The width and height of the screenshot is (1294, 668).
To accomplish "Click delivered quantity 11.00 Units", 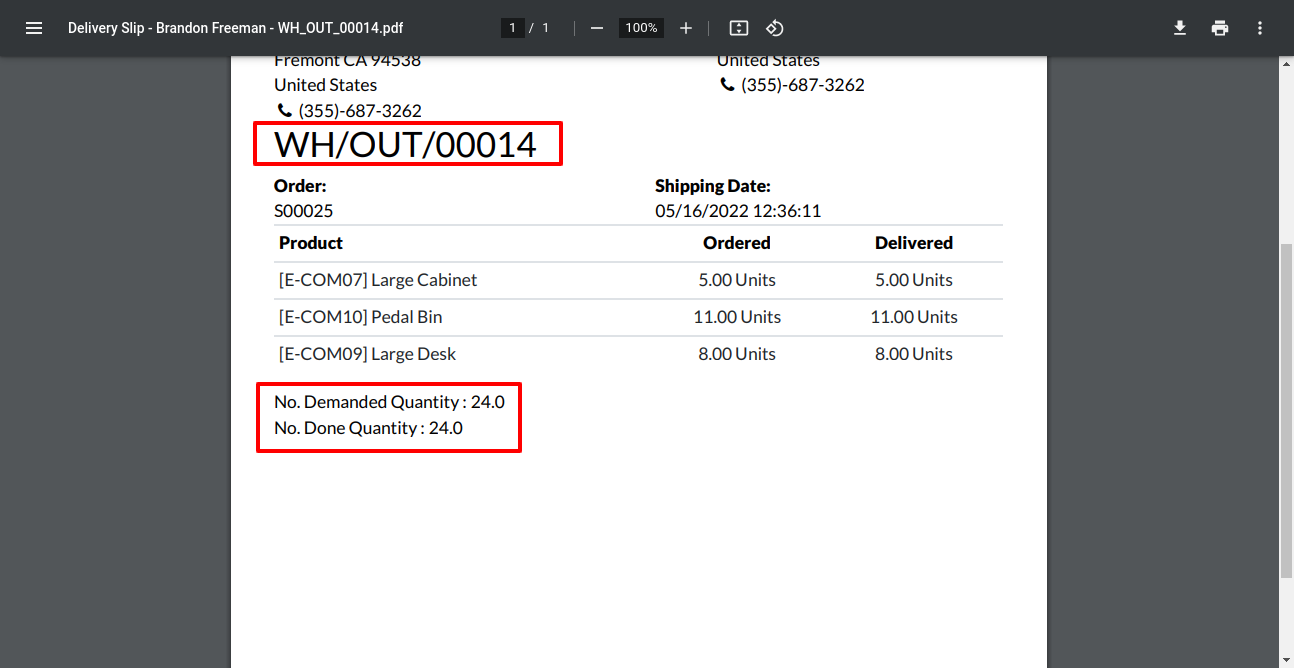I will (x=914, y=317).
